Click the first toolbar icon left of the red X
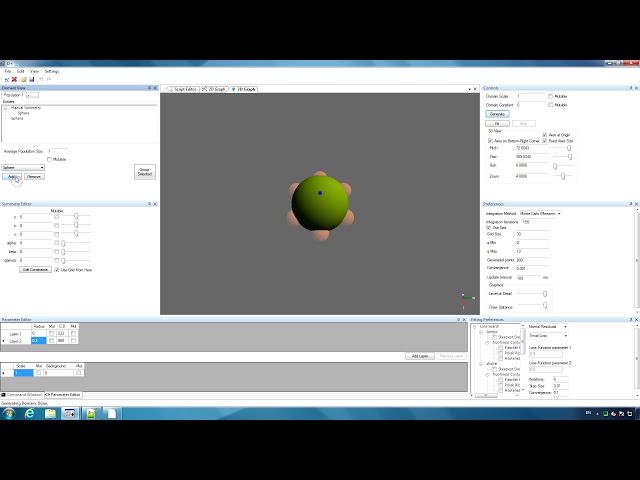 point(7,79)
